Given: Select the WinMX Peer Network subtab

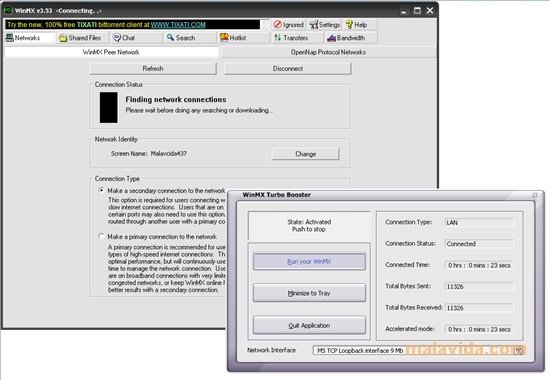Looking at the screenshot, I should click(x=111, y=52).
